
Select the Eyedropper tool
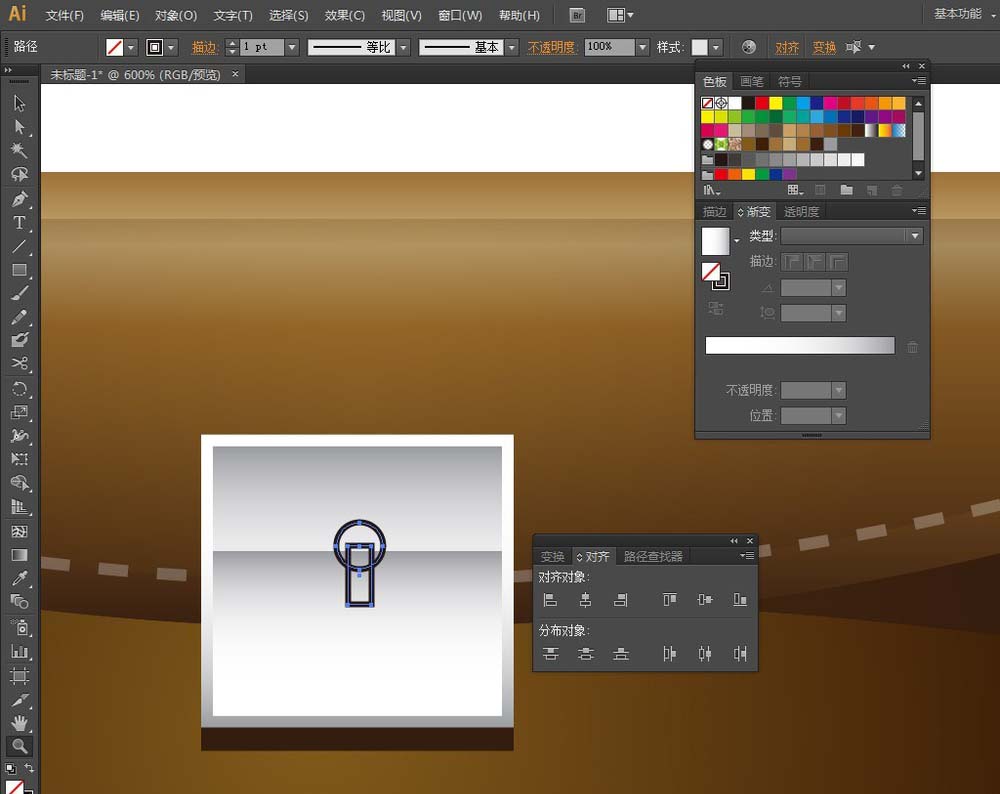(19, 578)
